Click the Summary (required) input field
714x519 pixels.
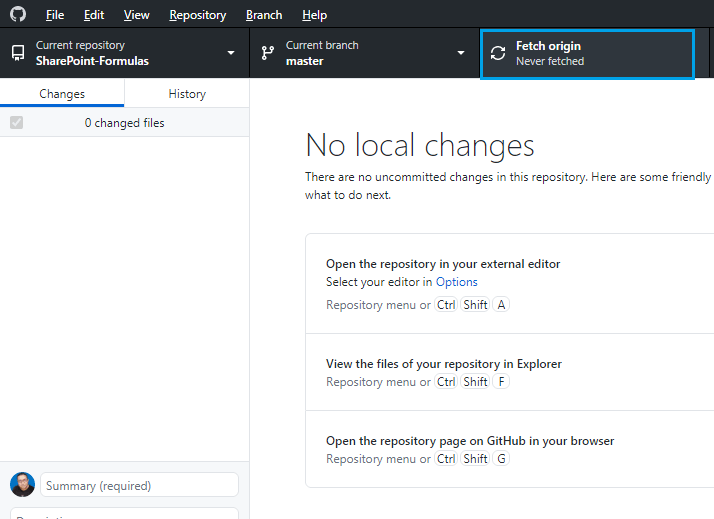[x=140, y=486]
